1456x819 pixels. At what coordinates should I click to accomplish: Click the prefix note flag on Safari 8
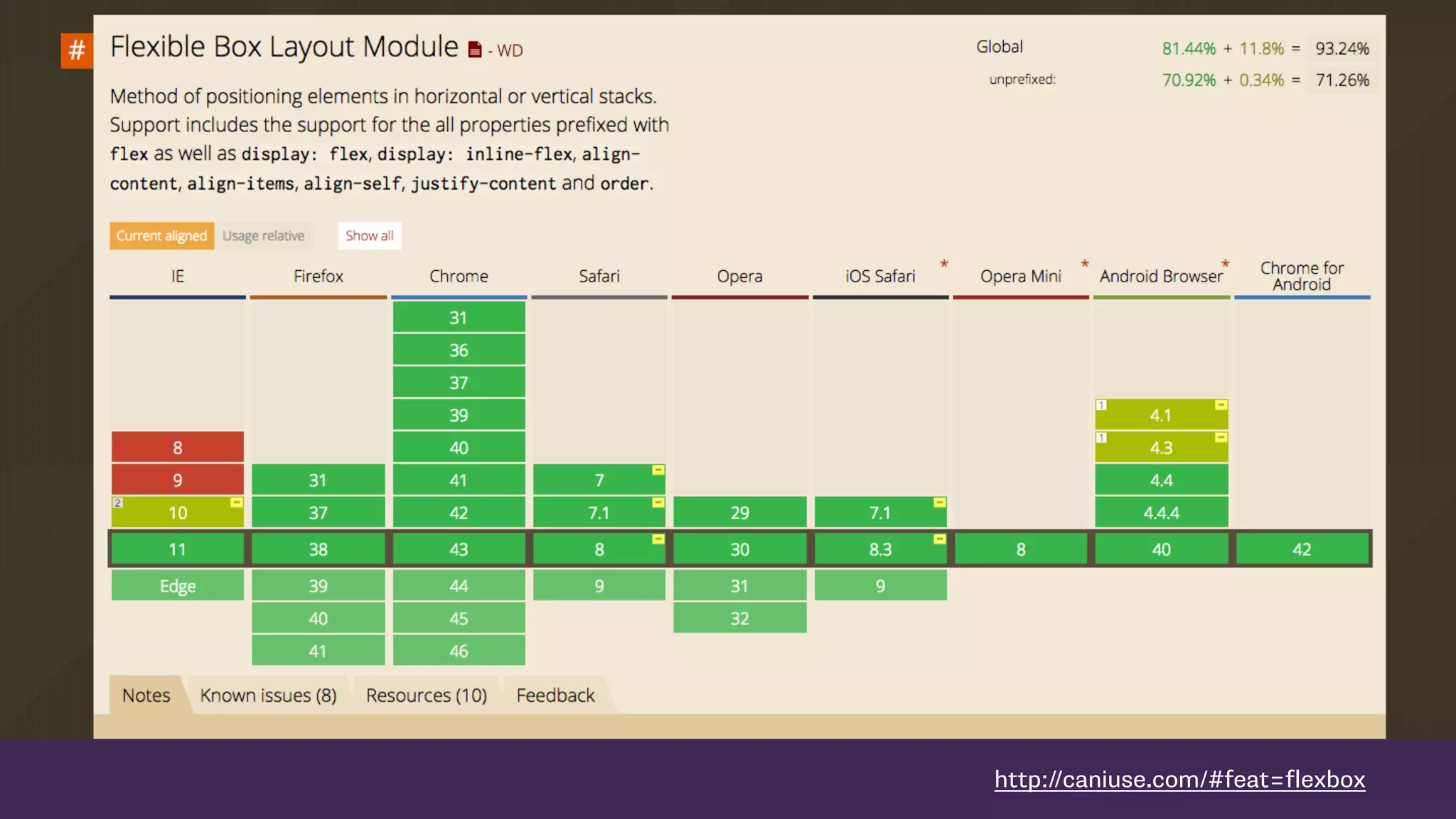[x=658, y=539]
